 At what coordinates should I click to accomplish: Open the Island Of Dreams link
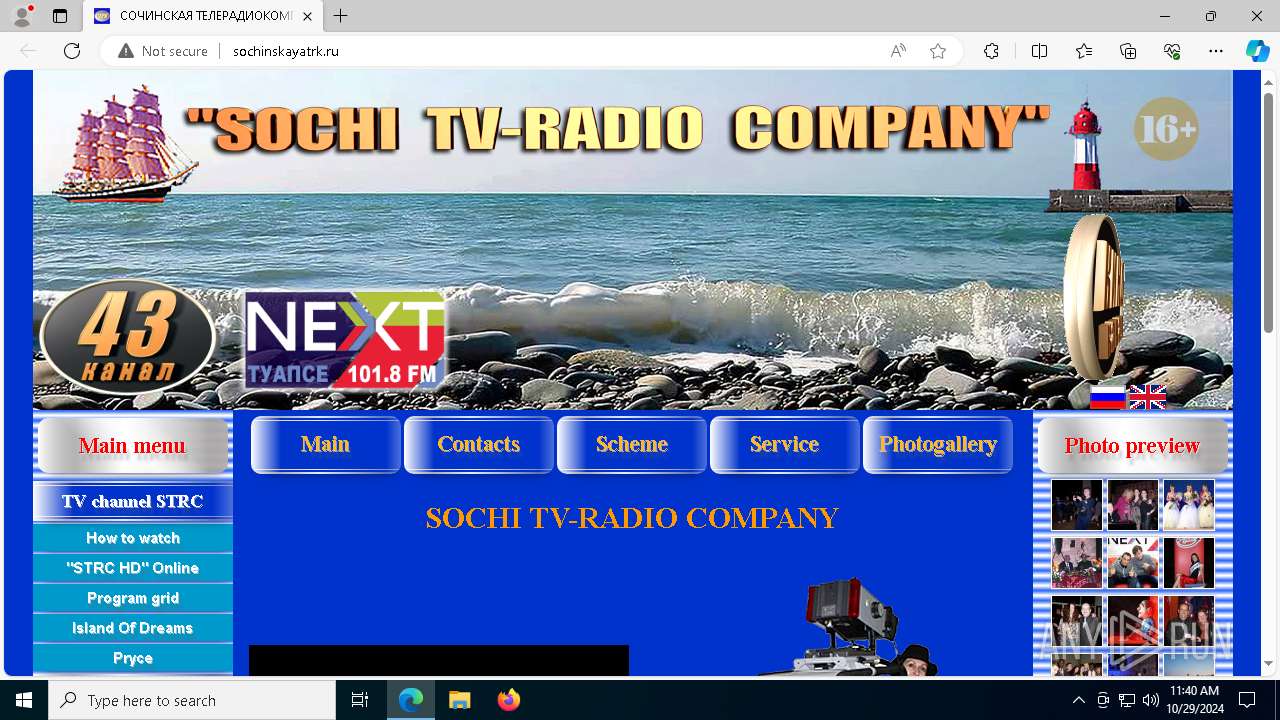pos(133,628)
